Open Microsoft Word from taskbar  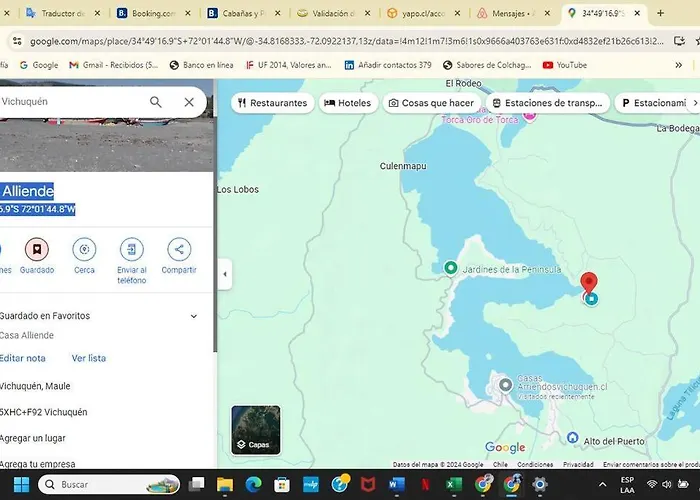point(396,484)
